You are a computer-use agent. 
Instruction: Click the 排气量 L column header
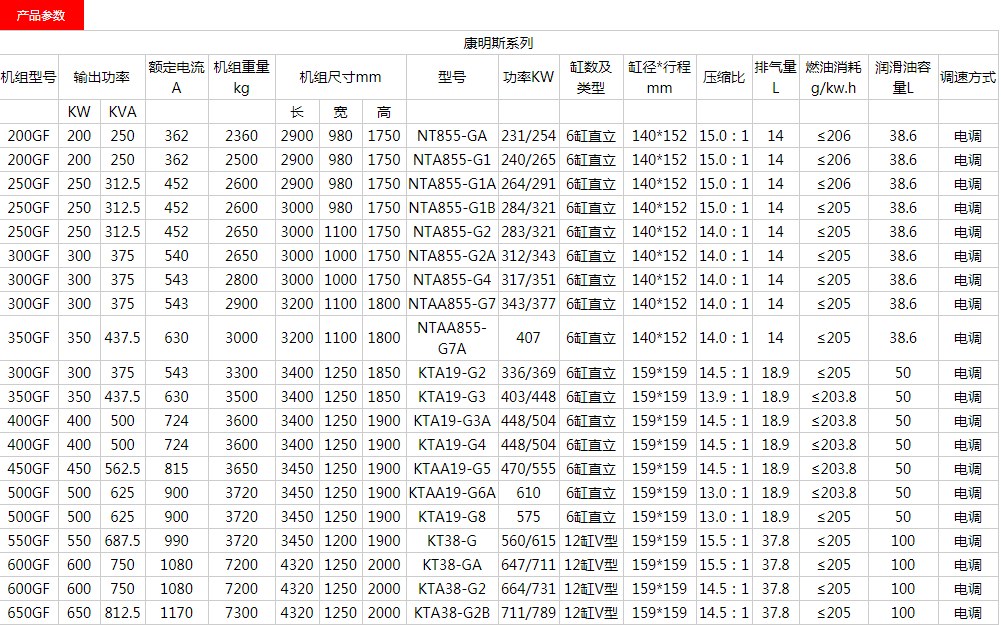(775, 77)
